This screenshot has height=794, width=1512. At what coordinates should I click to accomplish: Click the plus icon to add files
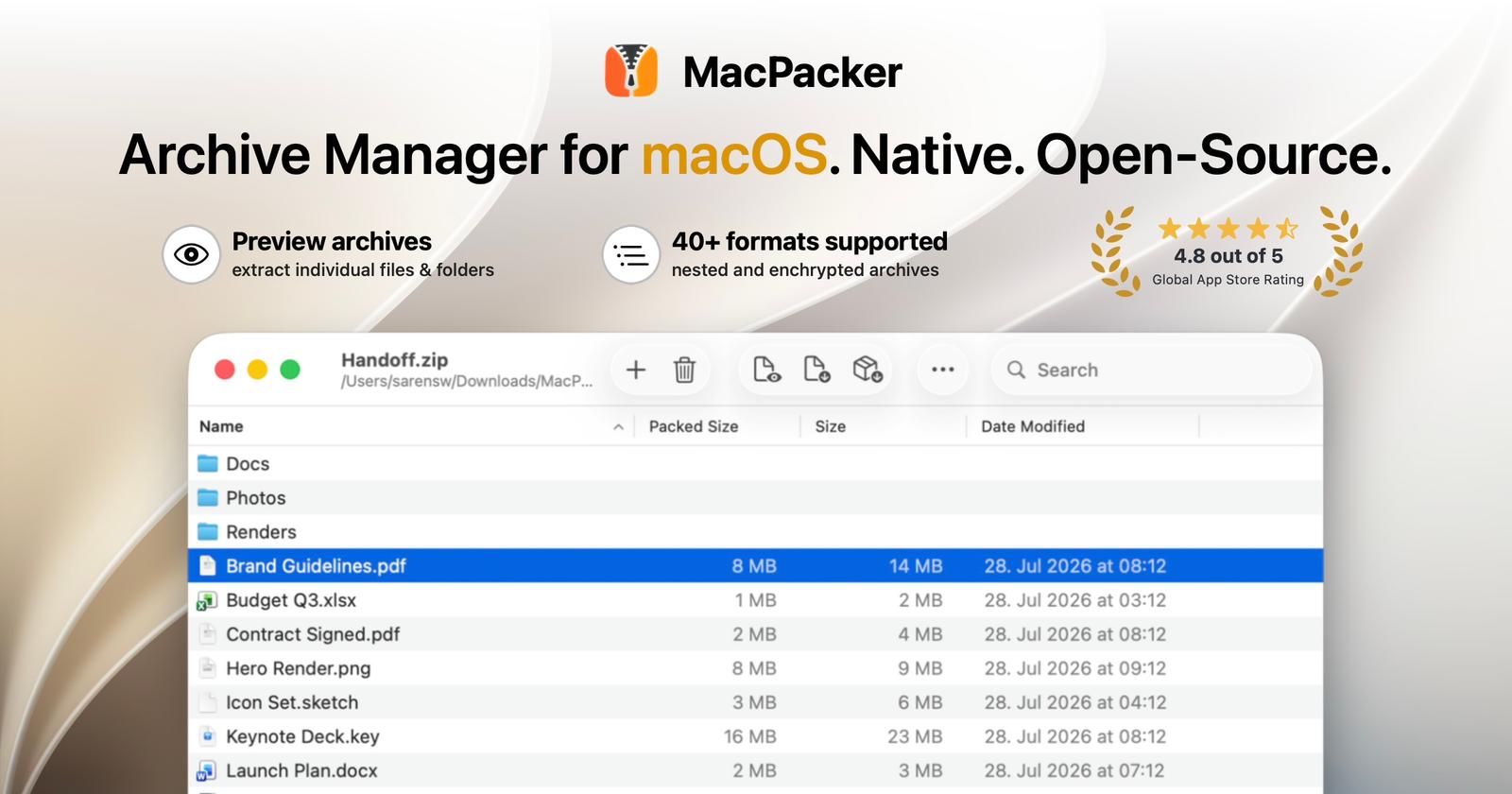pyautogui.click(x=636, y=370)
